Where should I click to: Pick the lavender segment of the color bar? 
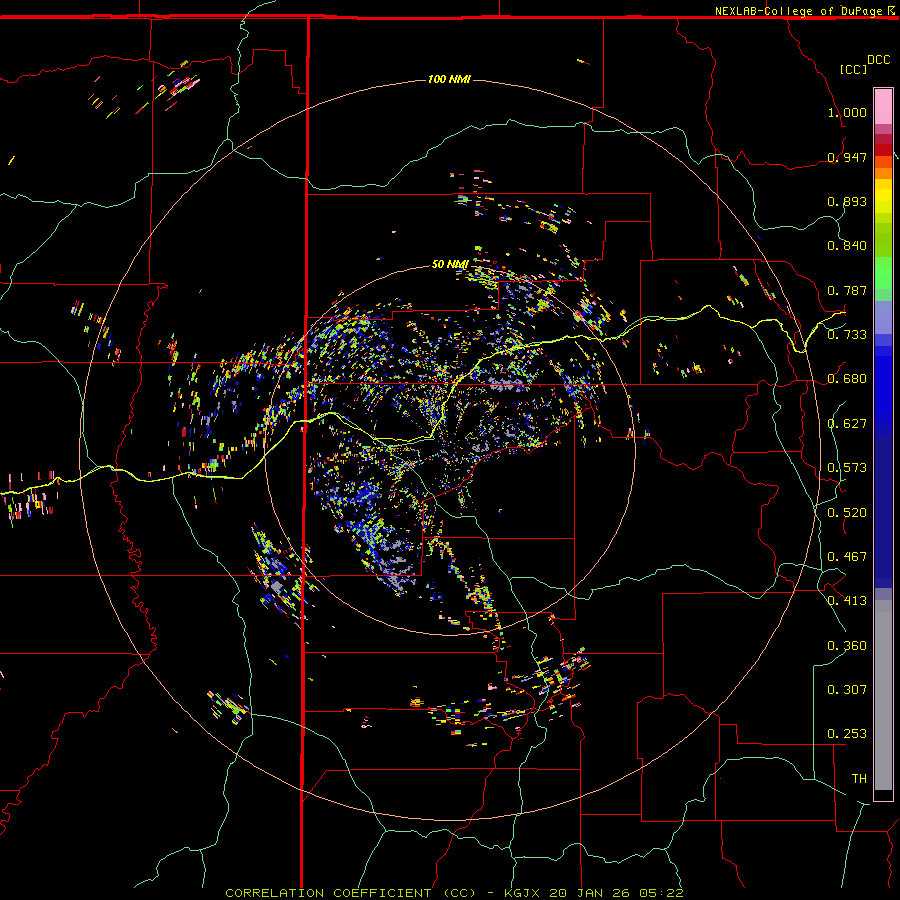click(883, 318)
